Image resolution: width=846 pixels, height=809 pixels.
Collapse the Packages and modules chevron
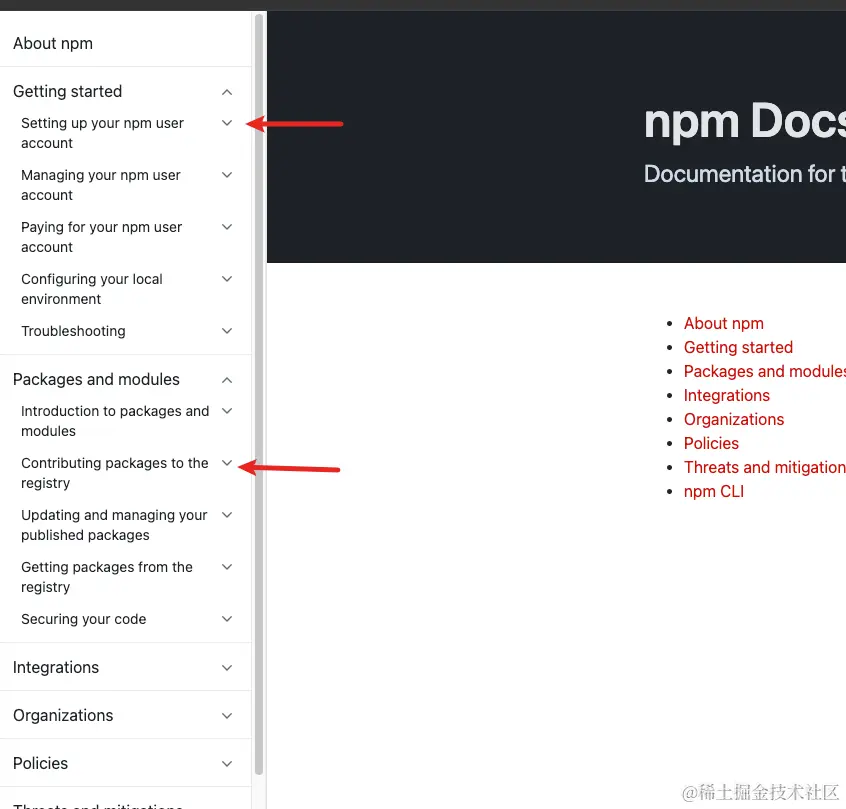click(x=227, y=380)
